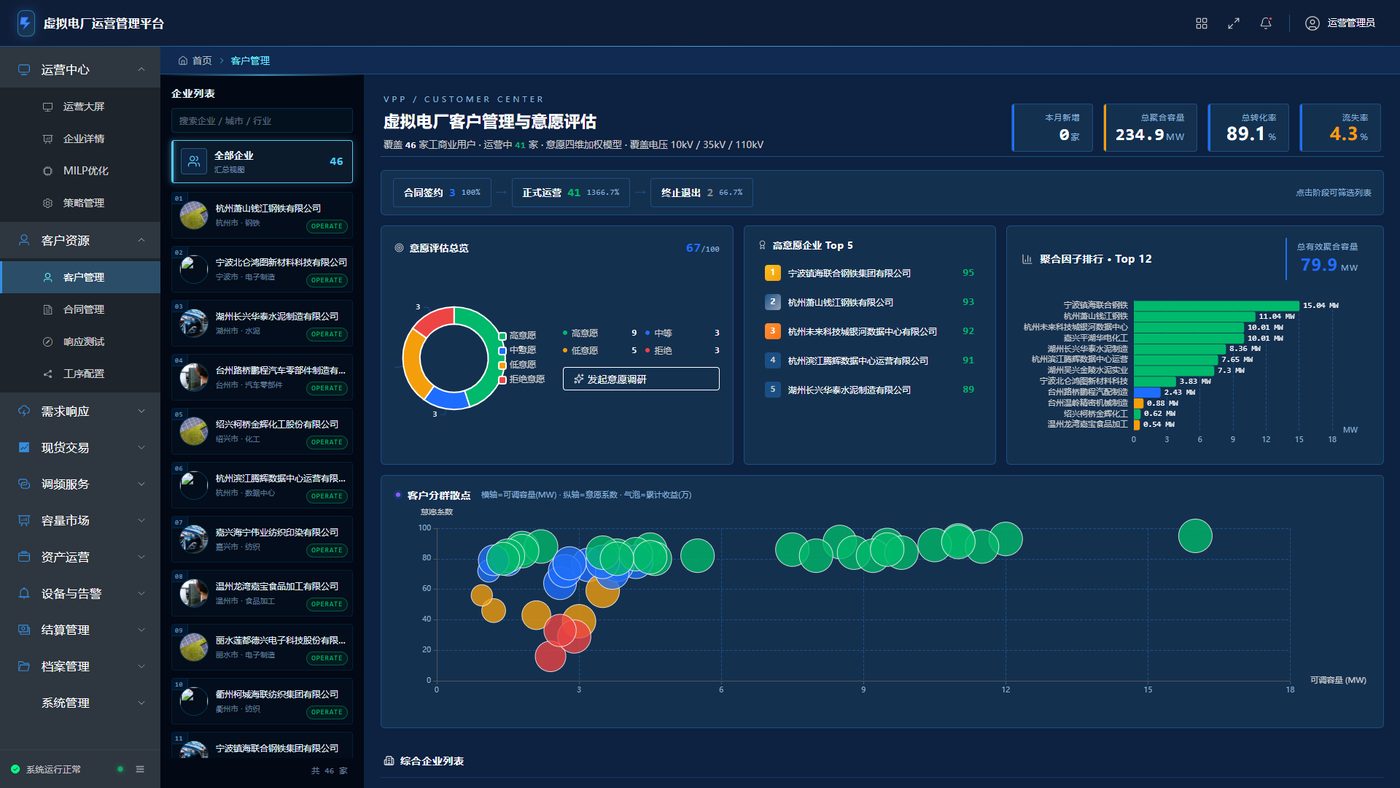The height and width of the screenshot is (788, 1400).
Task: Open 企业详情 via its sidebar icon
Action: [x=47, y=138]
